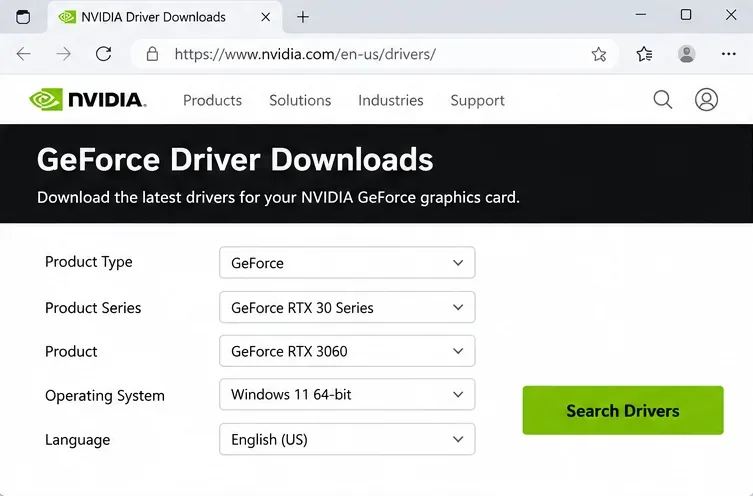Click the Product label text

71,351
